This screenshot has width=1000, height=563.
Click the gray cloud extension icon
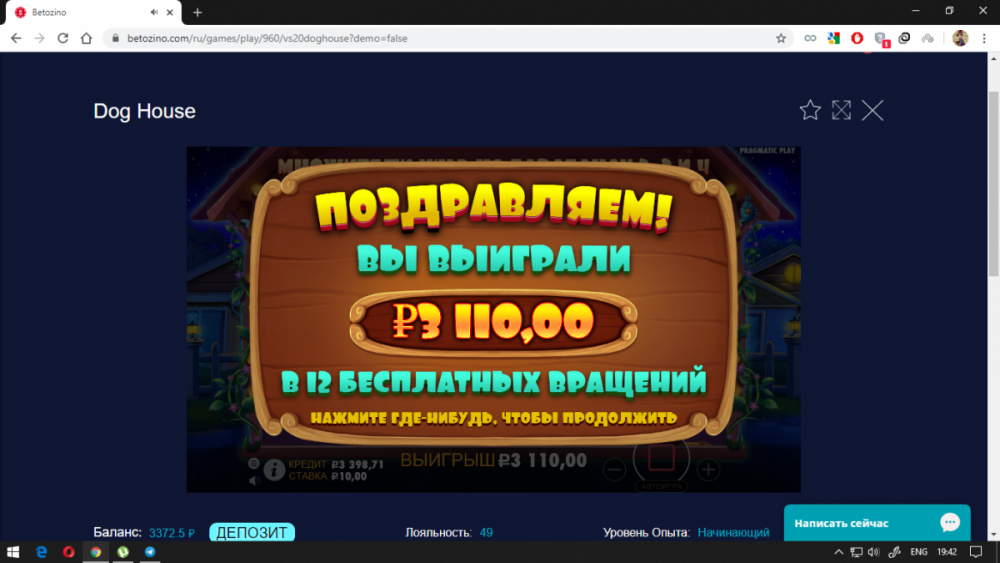point(928,38)
